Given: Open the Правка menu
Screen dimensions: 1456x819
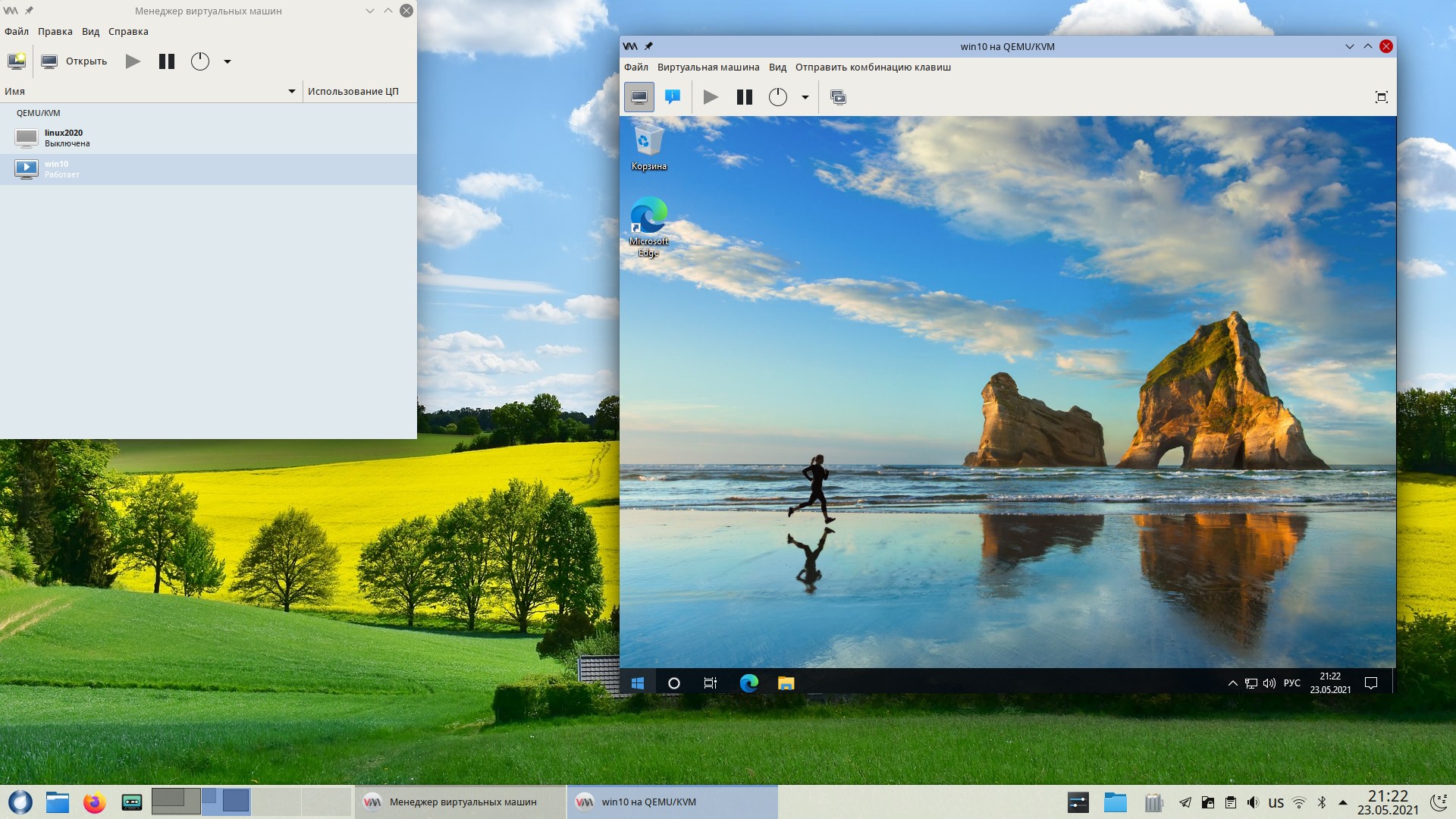Looking at the screenshot, I should (x=55, y=32).
